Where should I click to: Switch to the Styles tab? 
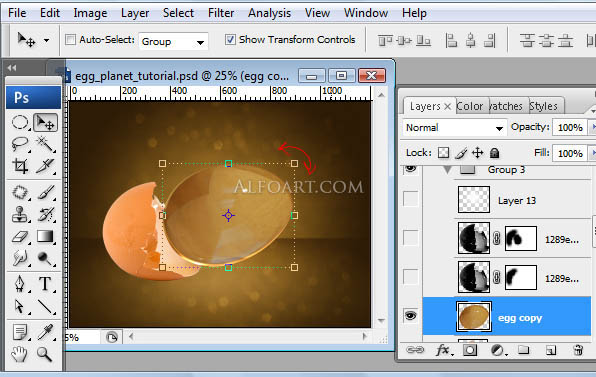[544, 106]
